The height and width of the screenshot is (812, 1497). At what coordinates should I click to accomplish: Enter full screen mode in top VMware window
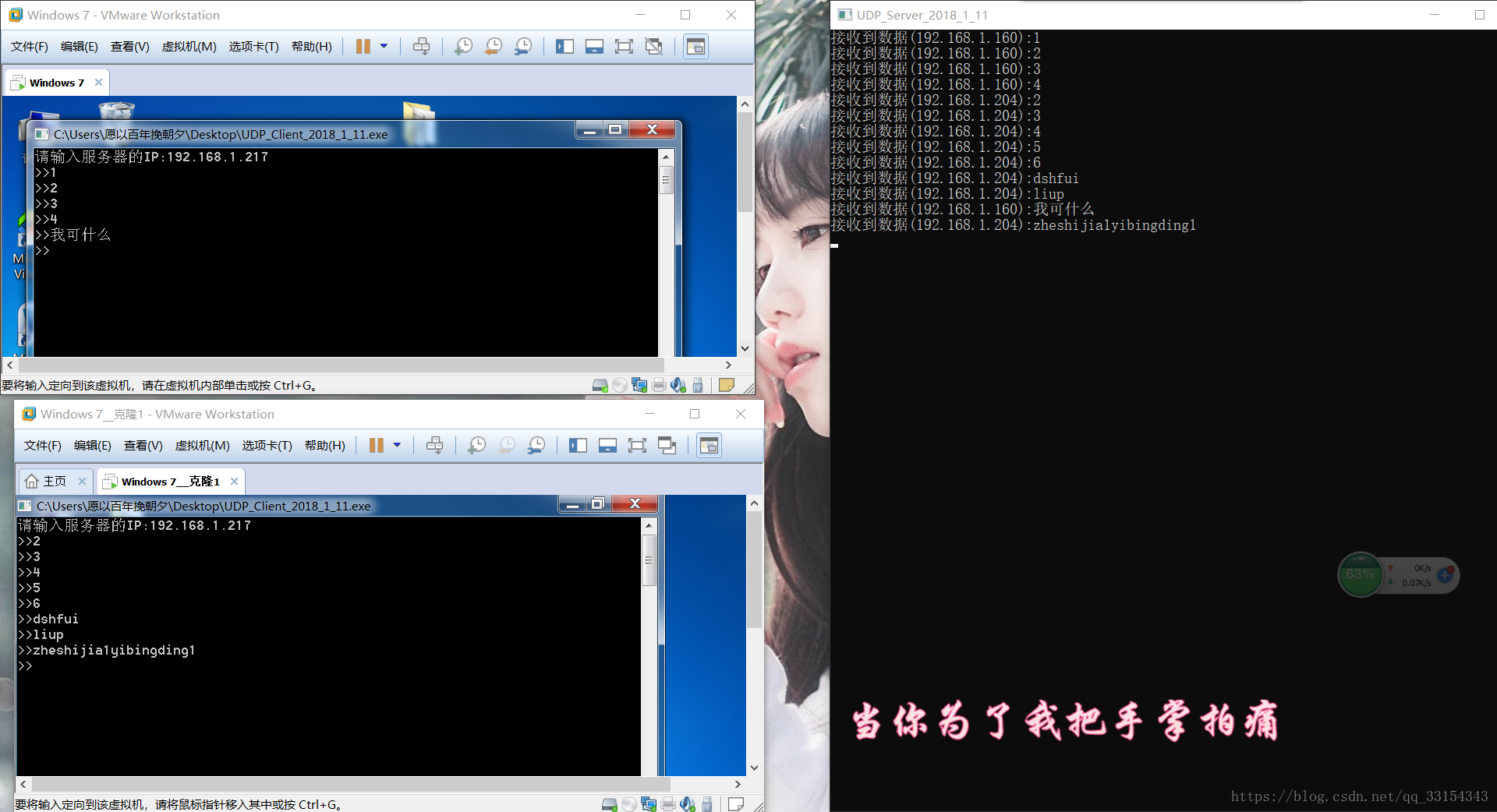[624, 47]
